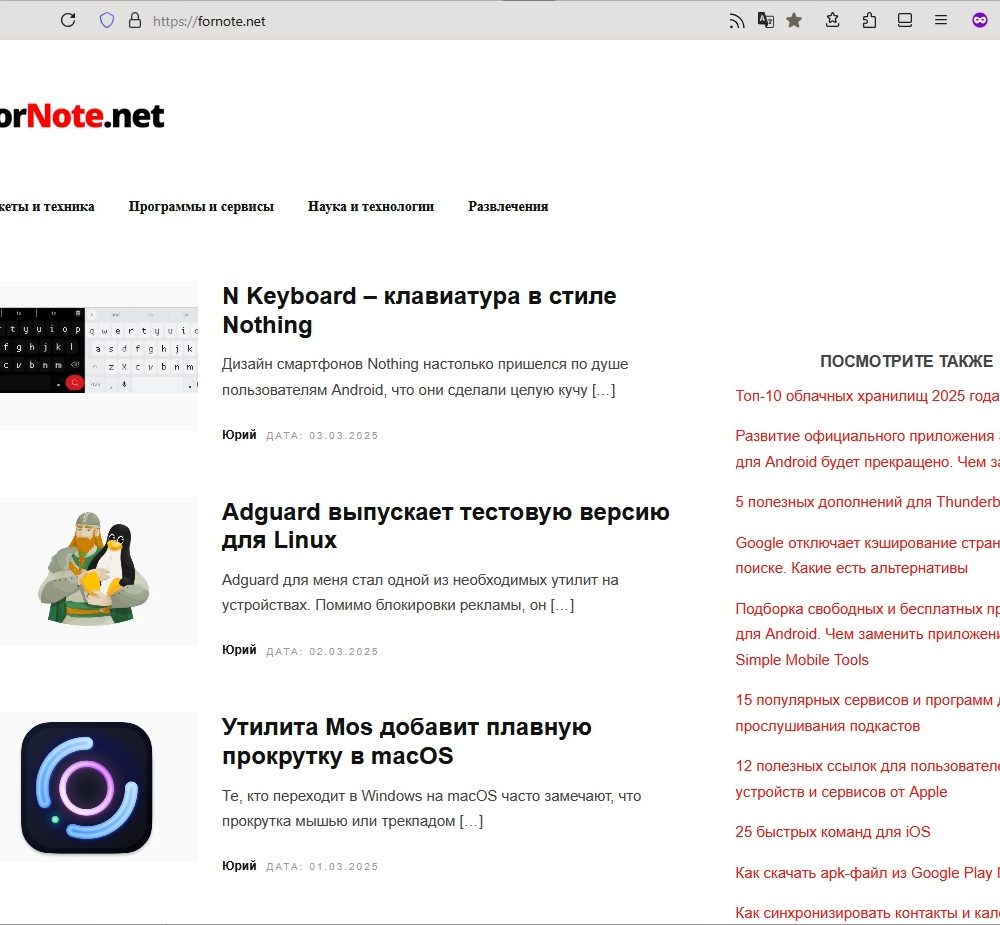
Task: Open sidebar link Как синхронизировать контакты
Action: pos(867,913)
